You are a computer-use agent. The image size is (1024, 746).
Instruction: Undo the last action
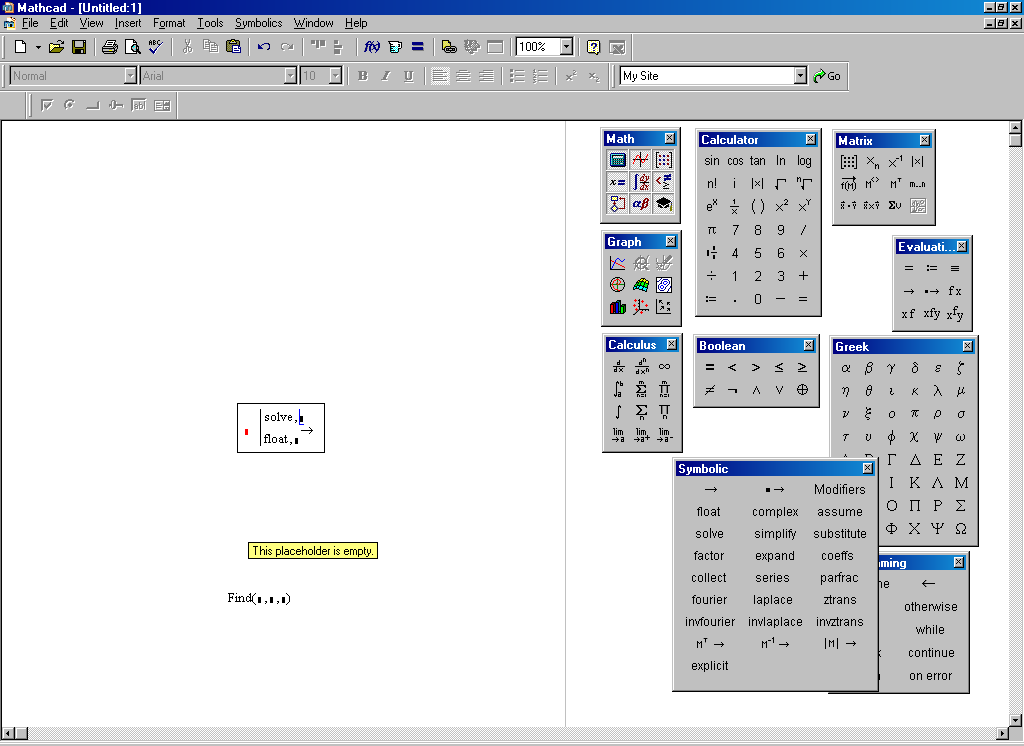click(264, 47)
